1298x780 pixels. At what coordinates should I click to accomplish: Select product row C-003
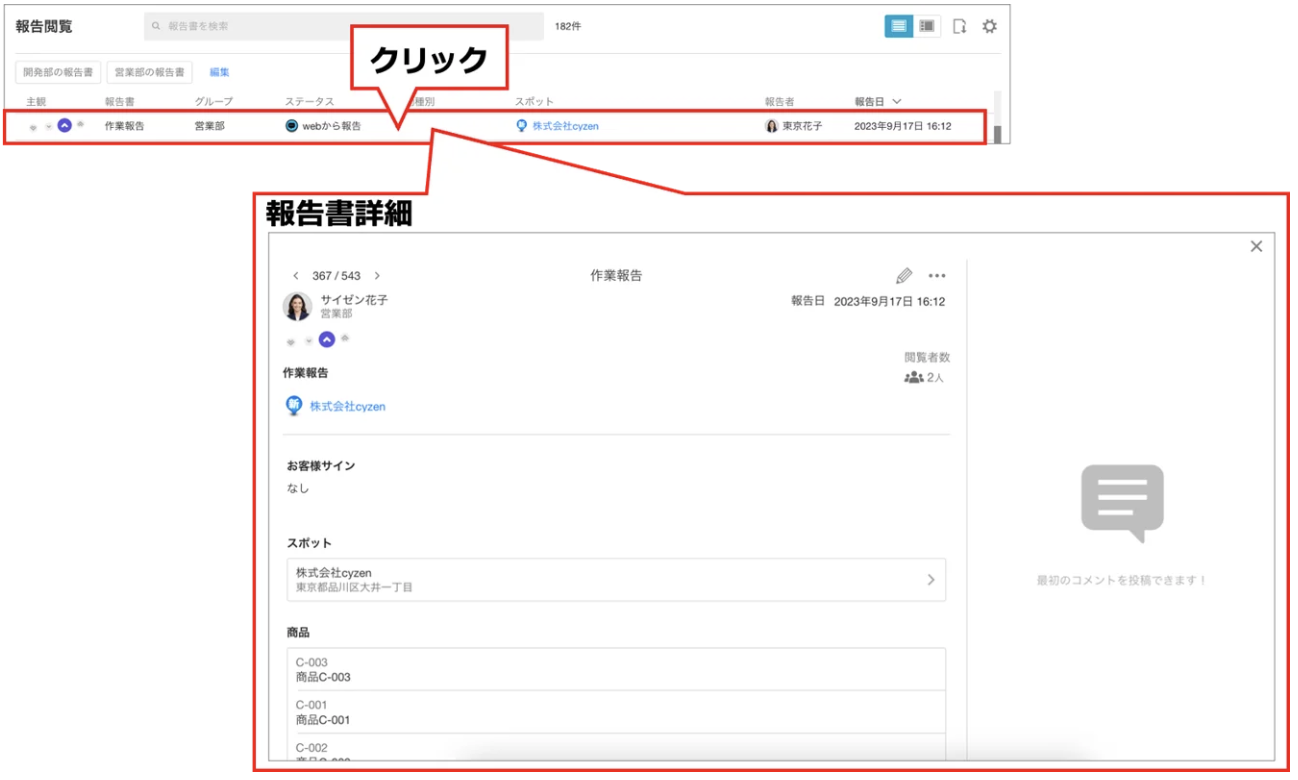tap(615, 669)
